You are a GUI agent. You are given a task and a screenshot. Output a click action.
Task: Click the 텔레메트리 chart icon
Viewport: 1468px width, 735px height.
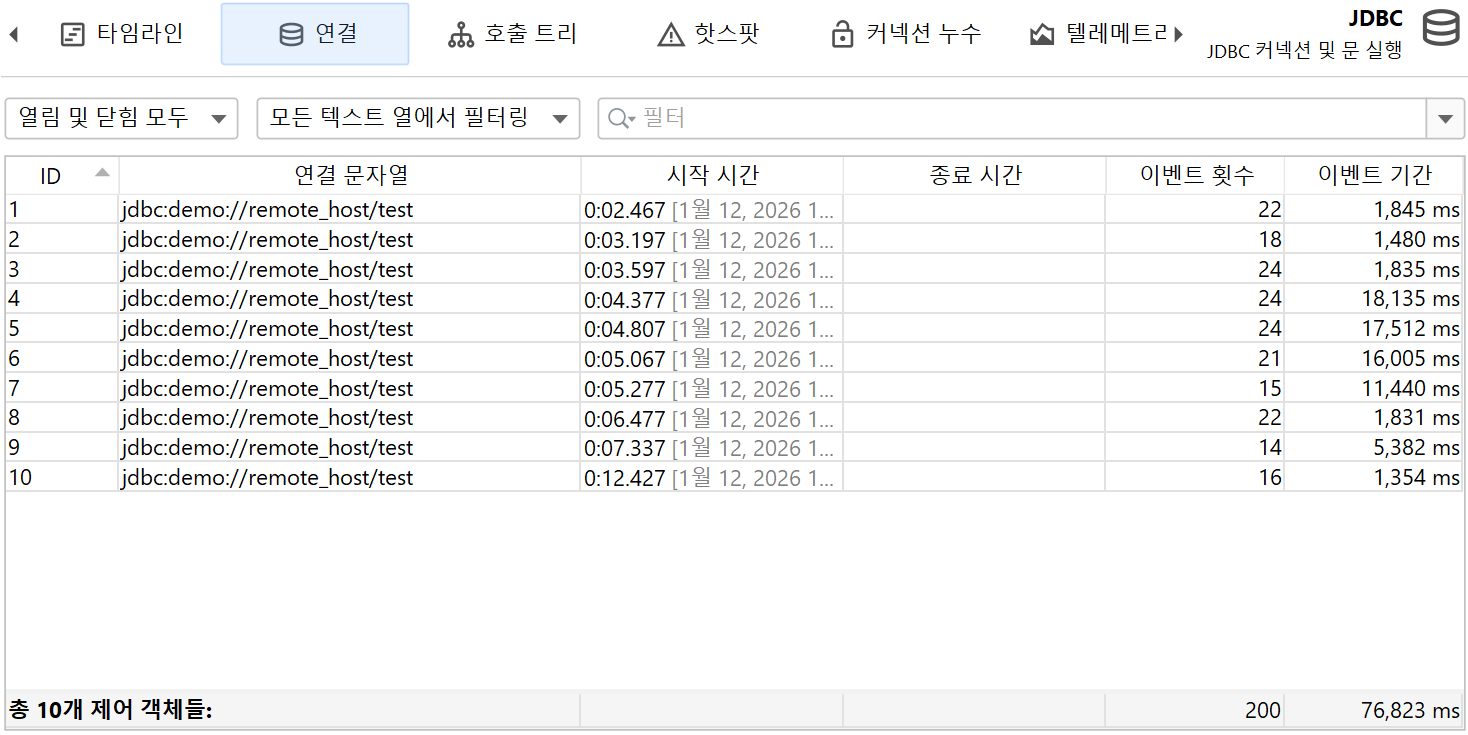pyautogui.click(x=1042, y=35)
